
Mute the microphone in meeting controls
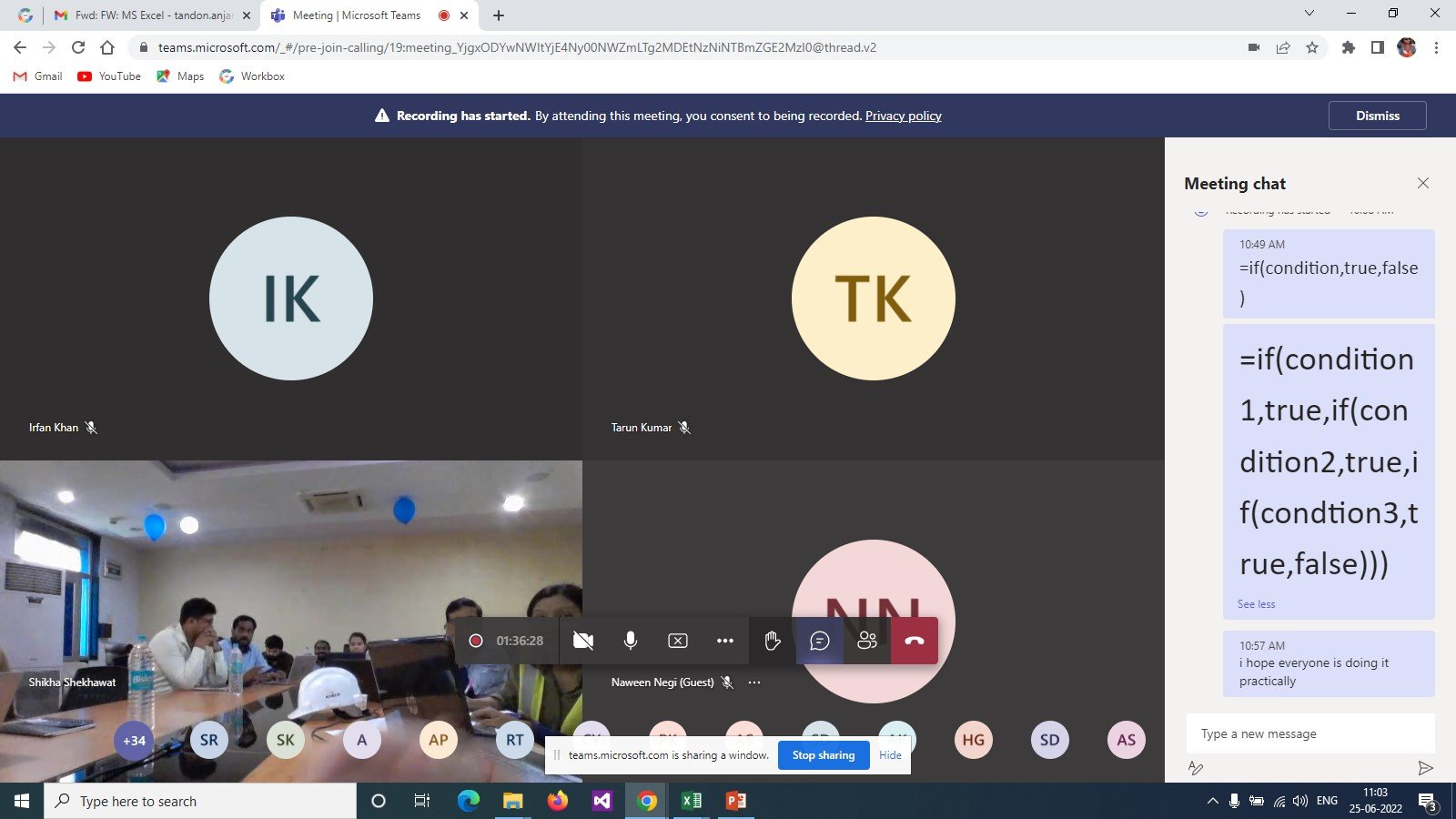click(631, 641)
